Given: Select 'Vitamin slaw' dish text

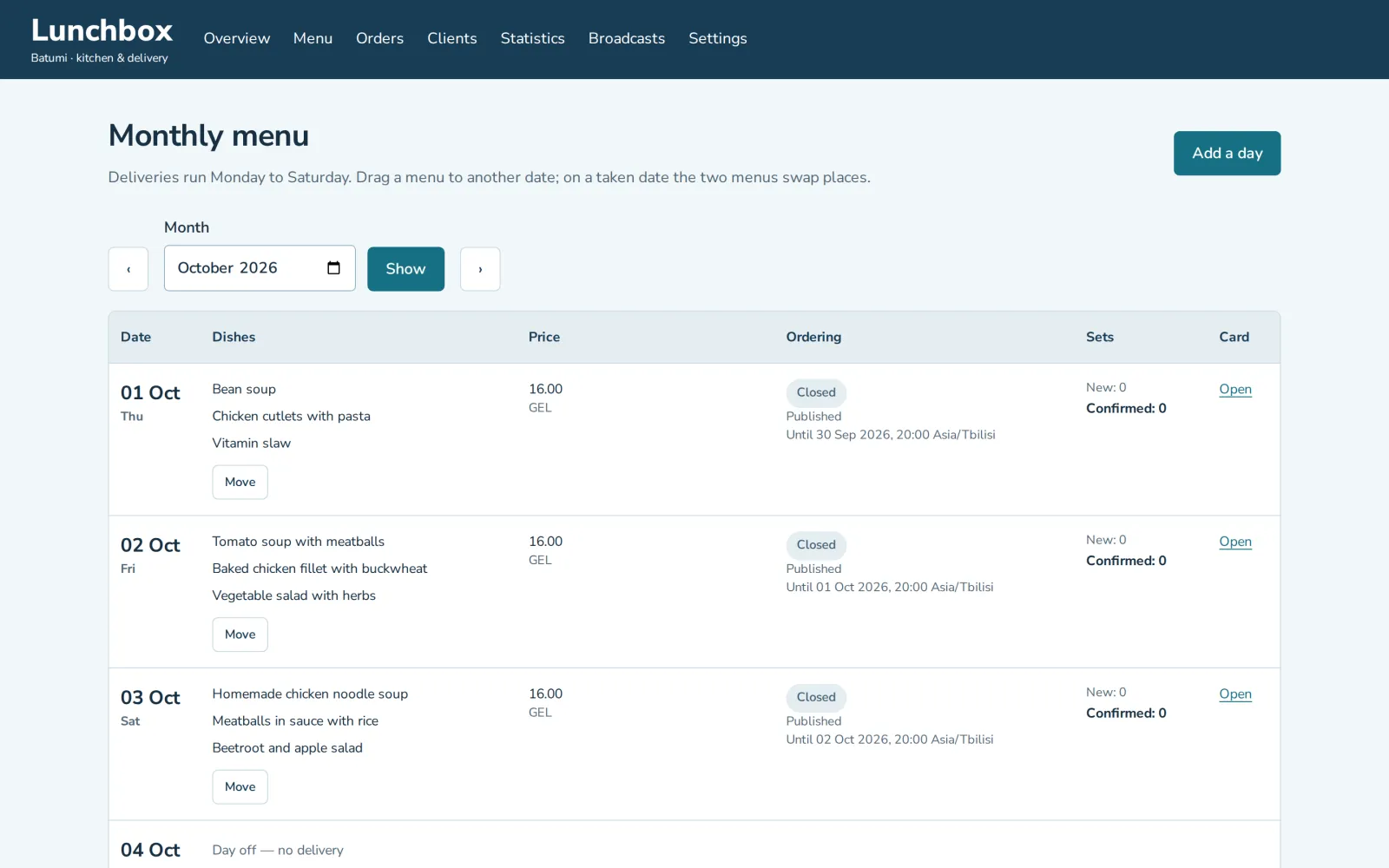Looking at the screenshot, I should coord(252,443).
